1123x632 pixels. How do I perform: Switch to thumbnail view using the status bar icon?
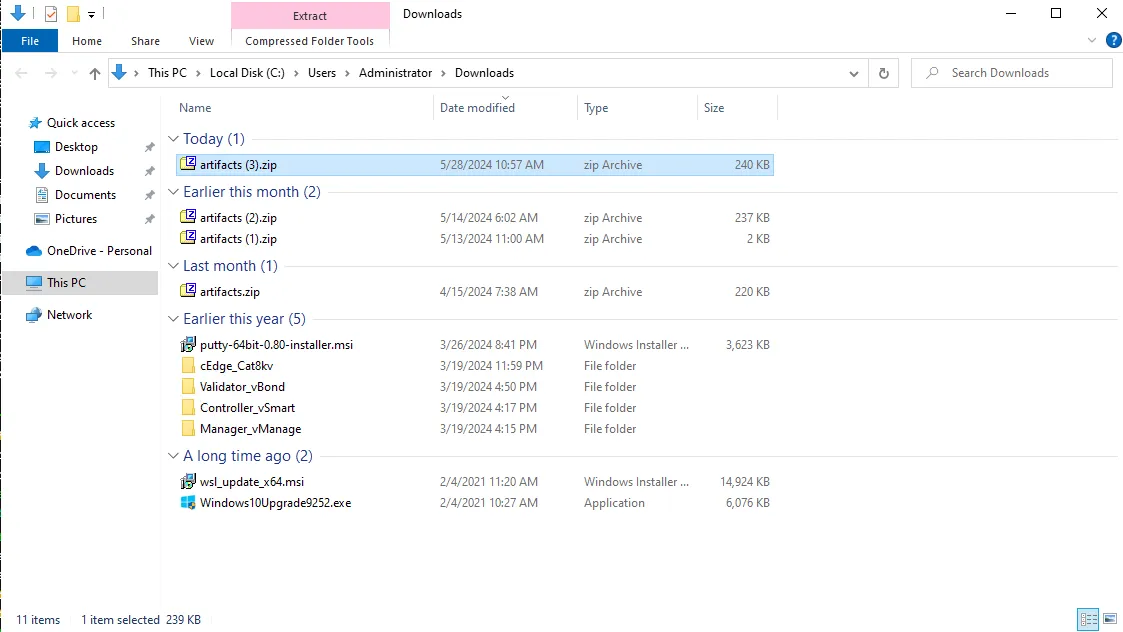point(1110,620)
